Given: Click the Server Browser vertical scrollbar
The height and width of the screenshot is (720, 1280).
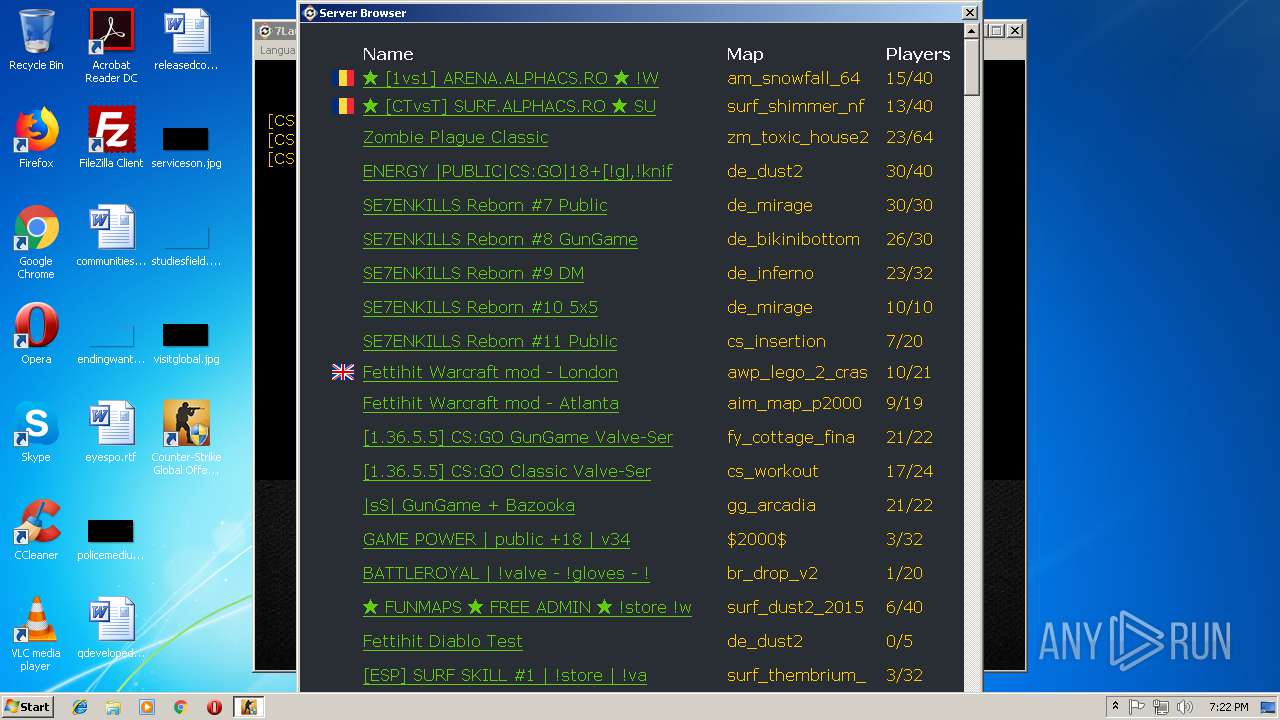Looking at the screenshot, I should [972, 357].
